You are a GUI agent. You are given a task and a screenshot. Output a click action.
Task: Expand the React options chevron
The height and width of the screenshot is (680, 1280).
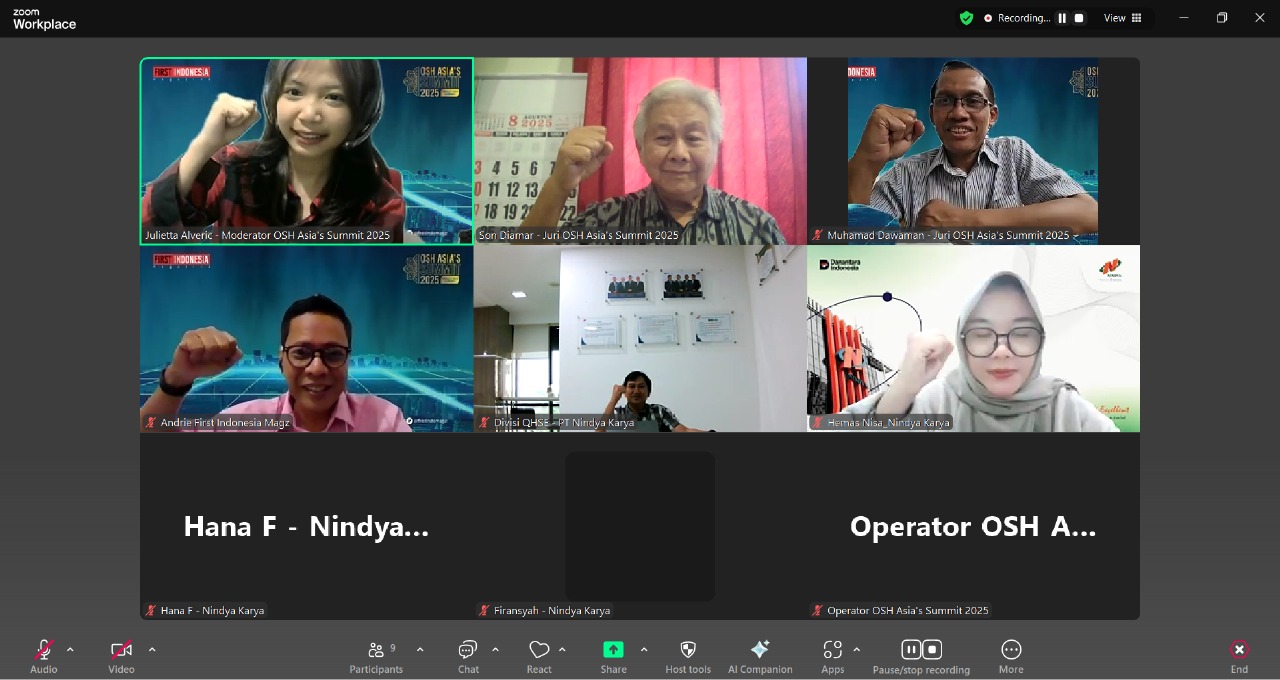tap(562, 650)
